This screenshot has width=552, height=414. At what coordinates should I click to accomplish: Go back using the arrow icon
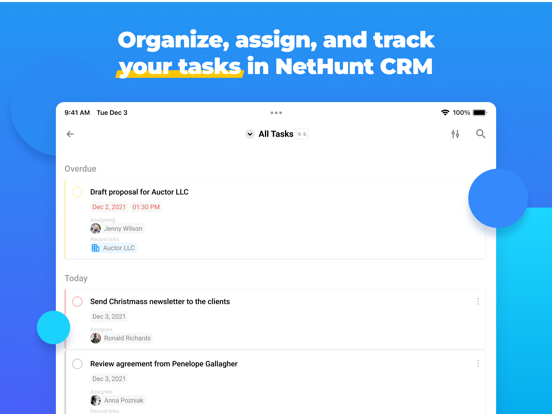(x=70, y=134)
